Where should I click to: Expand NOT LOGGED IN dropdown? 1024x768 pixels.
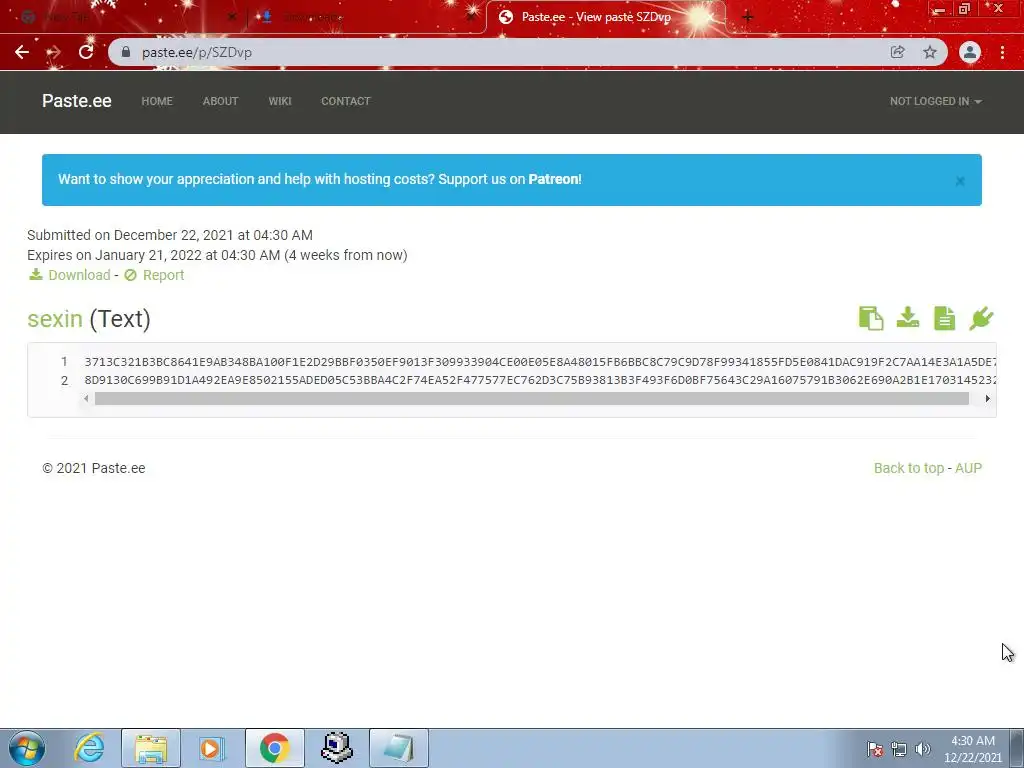click(935, 101)
